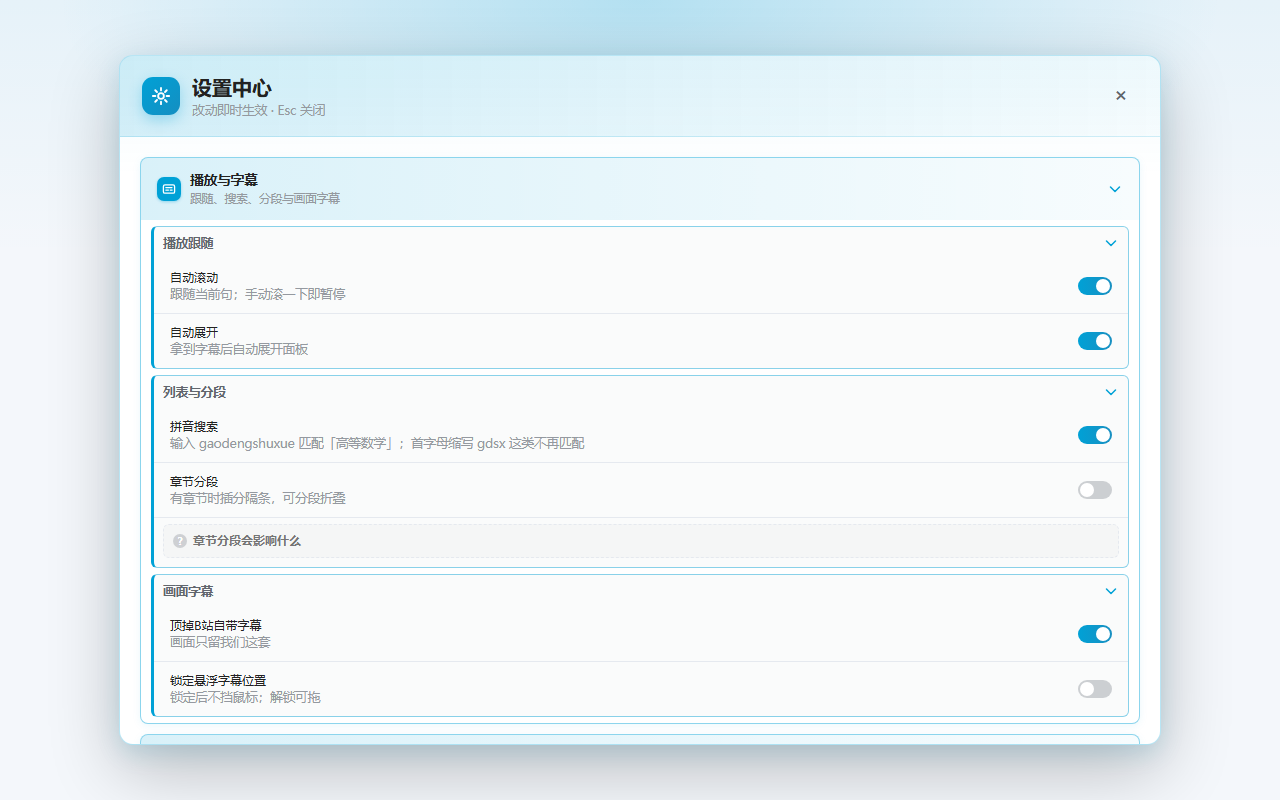Click the 锁定悬浮字幕位置 label
The width and height of the screenshot is (1280, 800).
tap(218, 681)
